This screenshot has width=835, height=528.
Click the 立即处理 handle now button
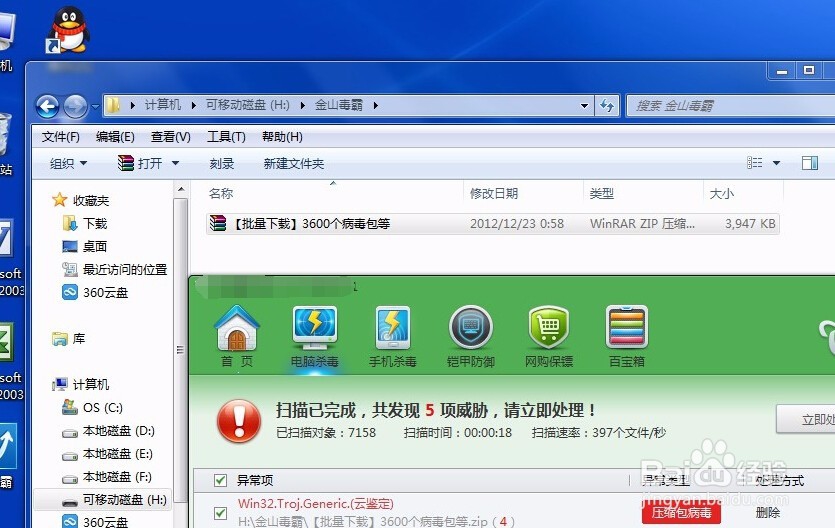point(805,419)
